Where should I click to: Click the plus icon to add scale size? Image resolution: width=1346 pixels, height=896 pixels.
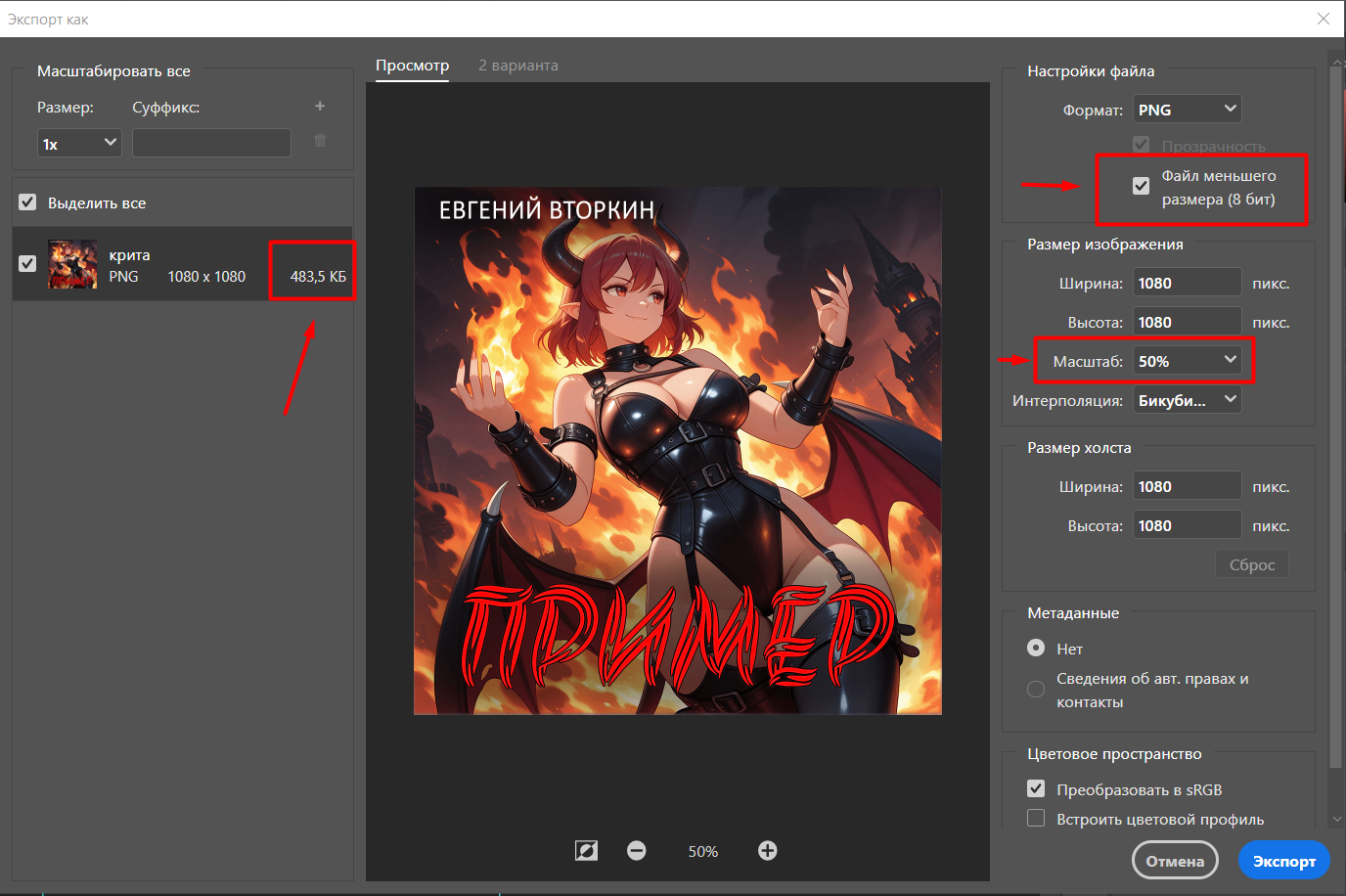(x=320, y=107)
